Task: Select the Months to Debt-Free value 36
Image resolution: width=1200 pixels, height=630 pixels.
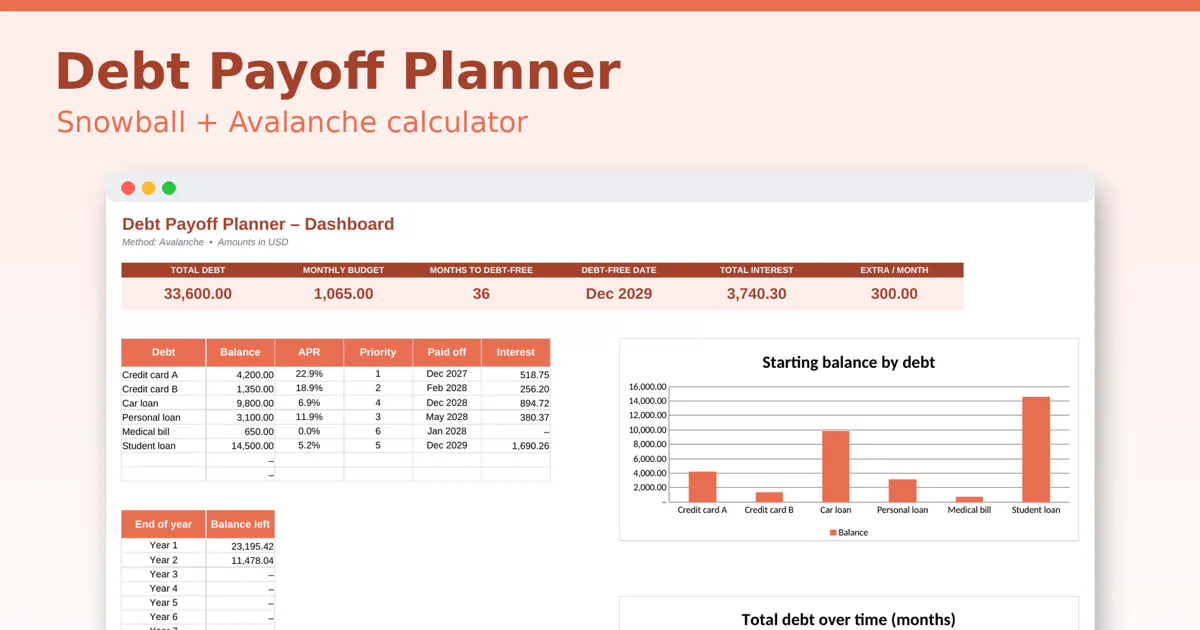Action: pos(481,294)
